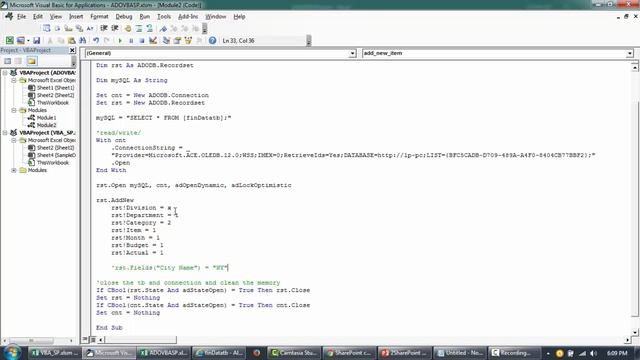Switch to VBA_SP.xlsm taskbar button
This screenshot has width=640, height=360.
click(x=54, y=353)
